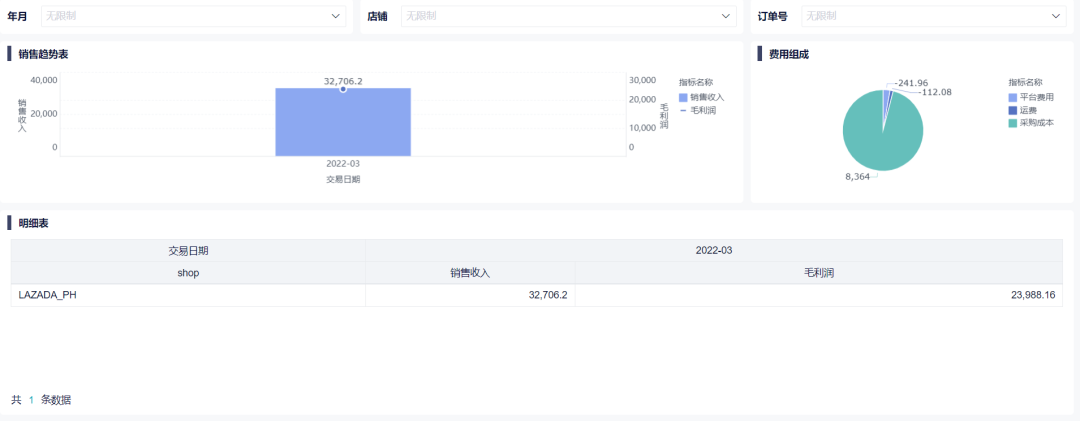Click the 明细表 panel title
This screenshot has width=1080, height=421.
pyautogui.click(x=33, y=223)
